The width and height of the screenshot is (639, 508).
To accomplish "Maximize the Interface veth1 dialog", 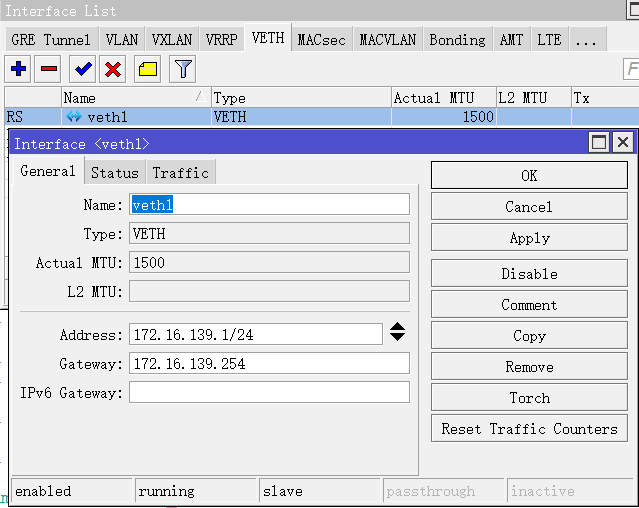I will [x=599, y=142].
